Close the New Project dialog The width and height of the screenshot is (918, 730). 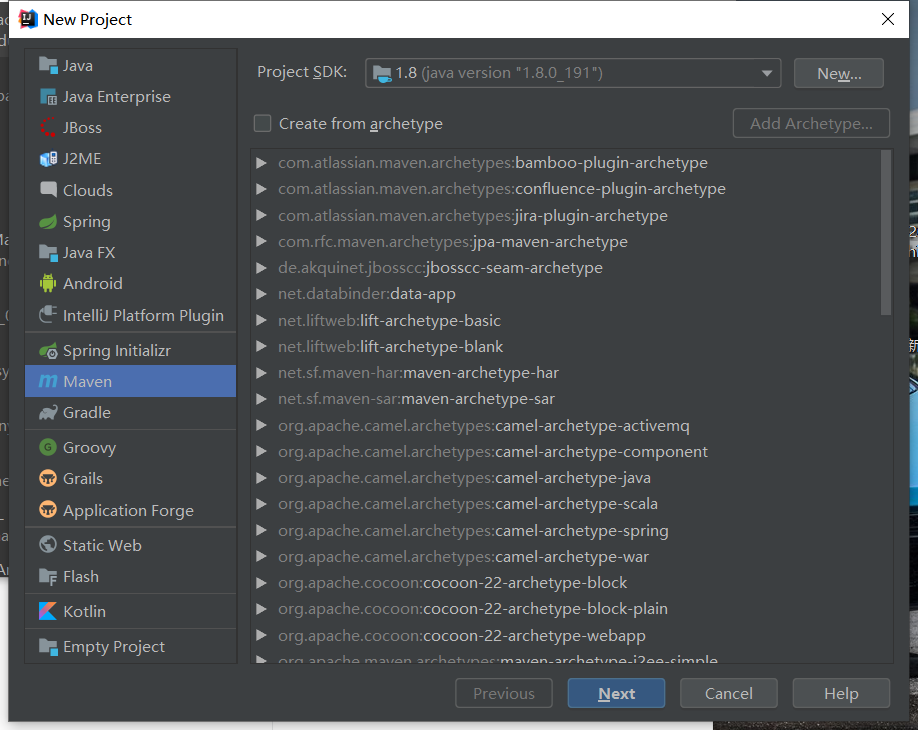tap(888, 19)
